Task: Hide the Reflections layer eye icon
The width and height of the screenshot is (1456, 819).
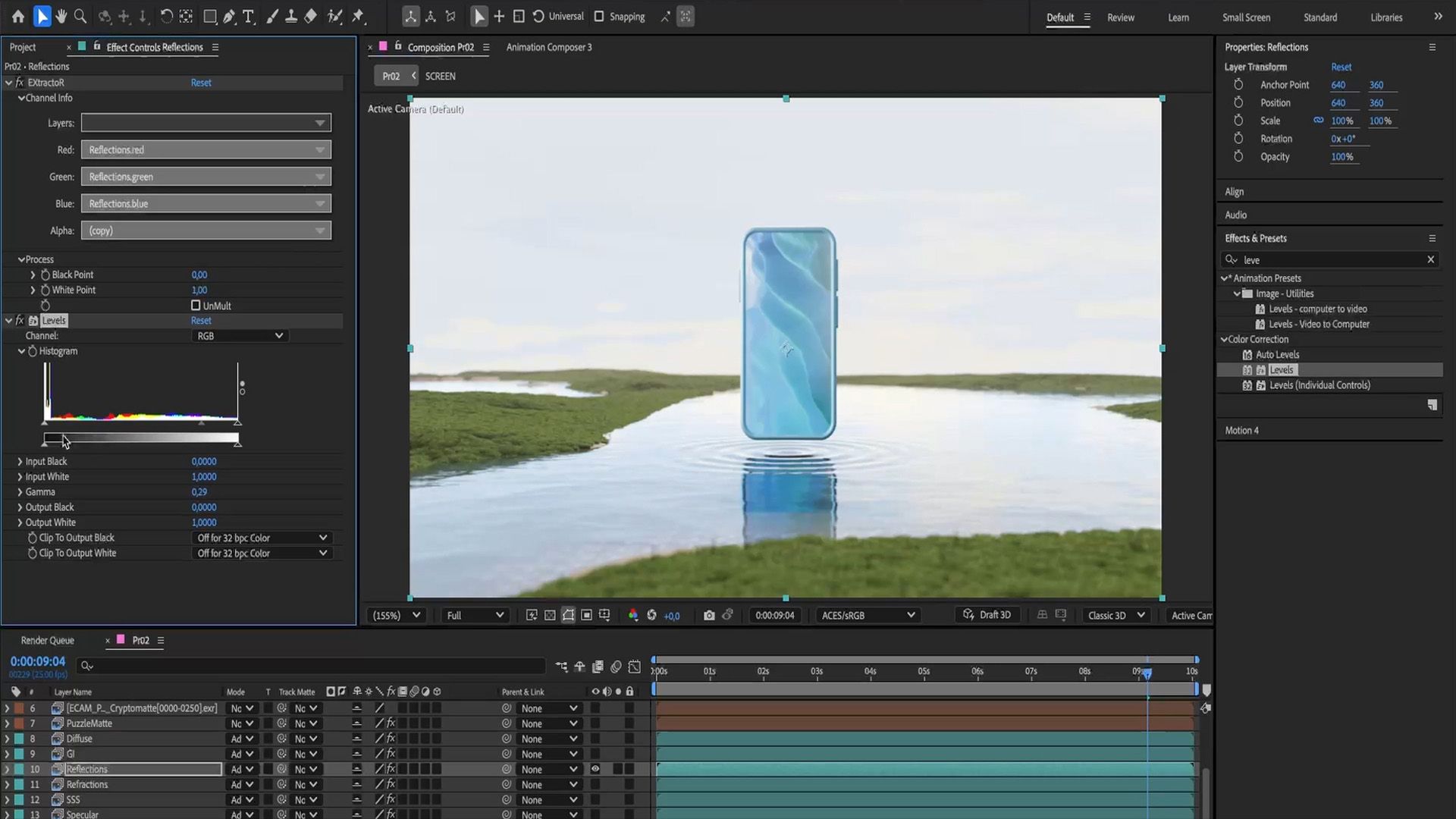Action: [595, 769]
